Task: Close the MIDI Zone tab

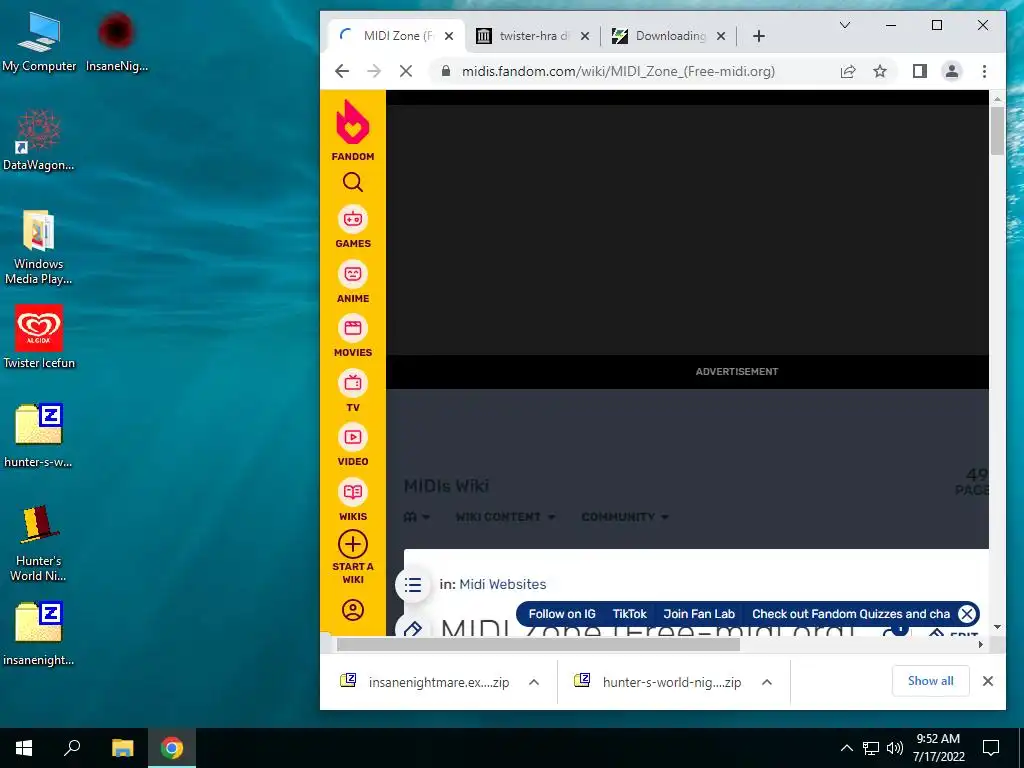Action: tap(449, 36)
